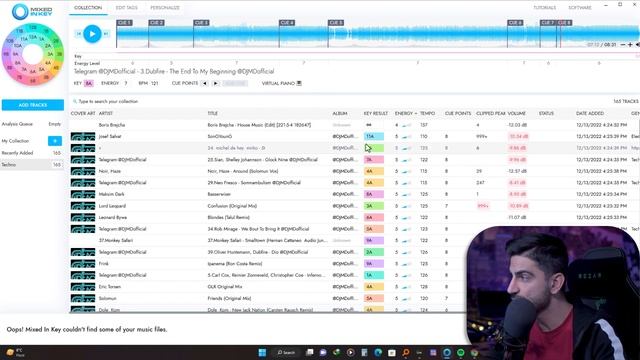
Task: Open Task View on taskbar
Action: pyautogui.click(x=310, y=352)
